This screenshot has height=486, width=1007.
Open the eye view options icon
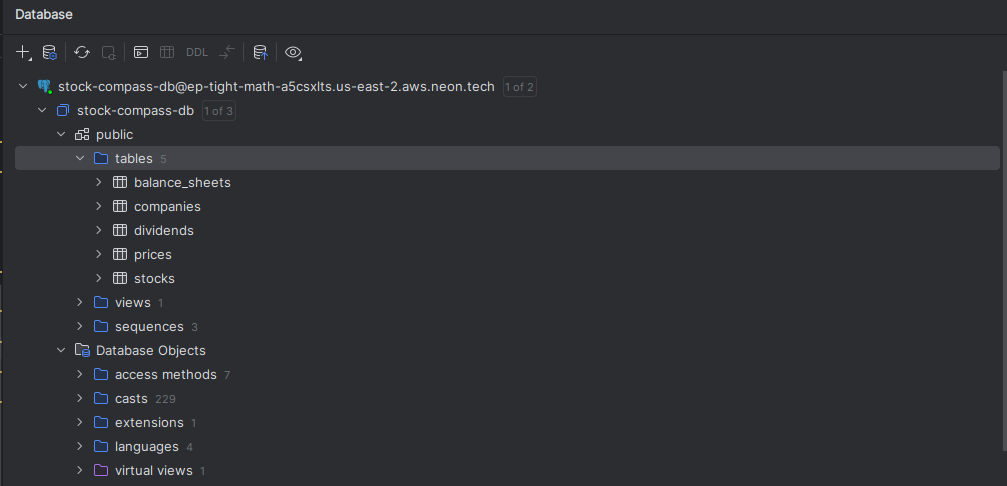(x=293, y=52)
